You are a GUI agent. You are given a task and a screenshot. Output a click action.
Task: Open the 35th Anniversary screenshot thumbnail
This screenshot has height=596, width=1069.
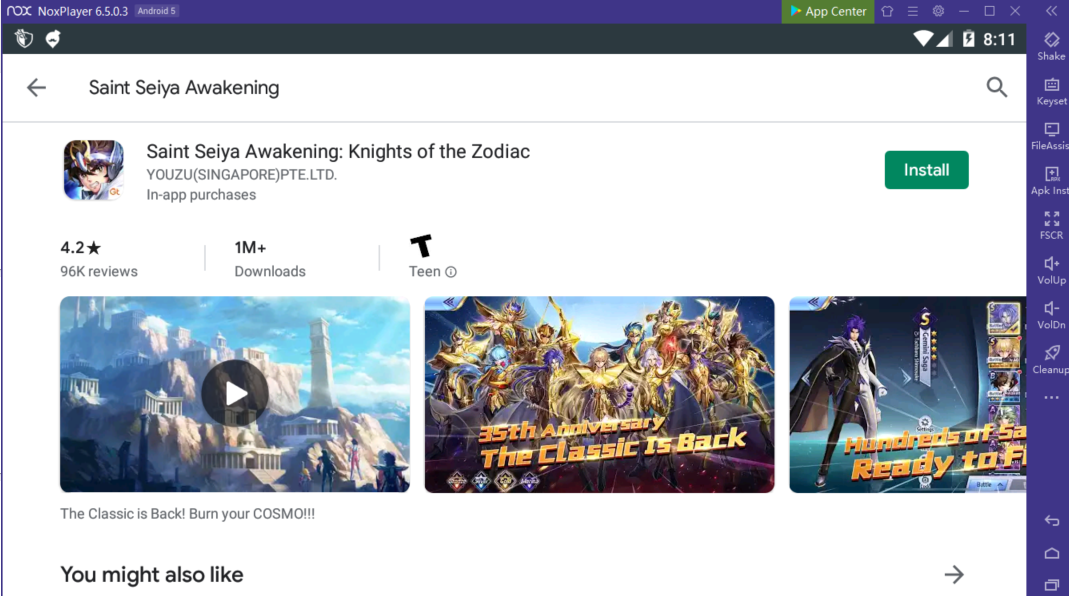click(x=599, y=394)
